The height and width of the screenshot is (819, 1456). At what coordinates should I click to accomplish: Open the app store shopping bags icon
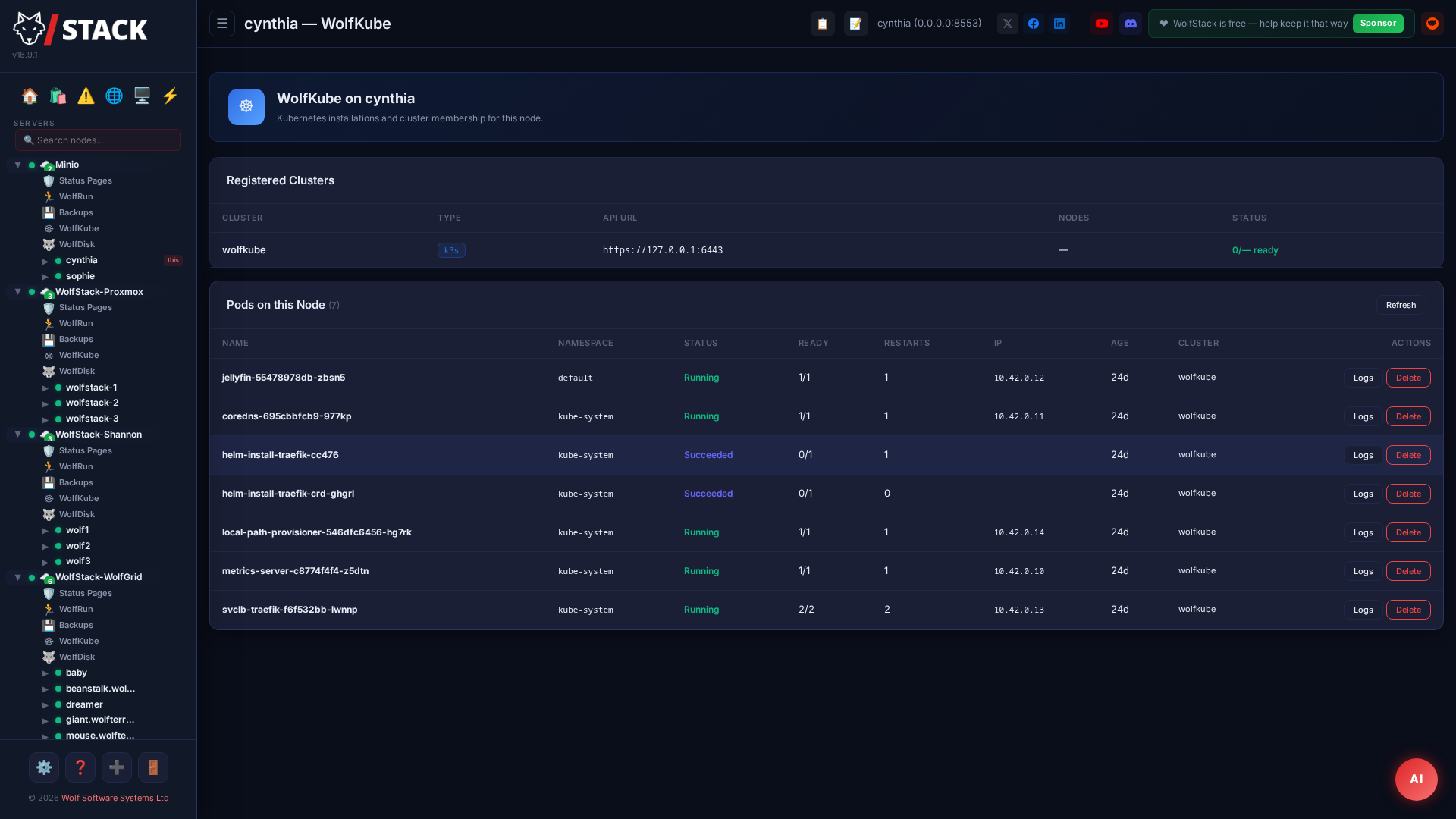(x=58, y=96)
